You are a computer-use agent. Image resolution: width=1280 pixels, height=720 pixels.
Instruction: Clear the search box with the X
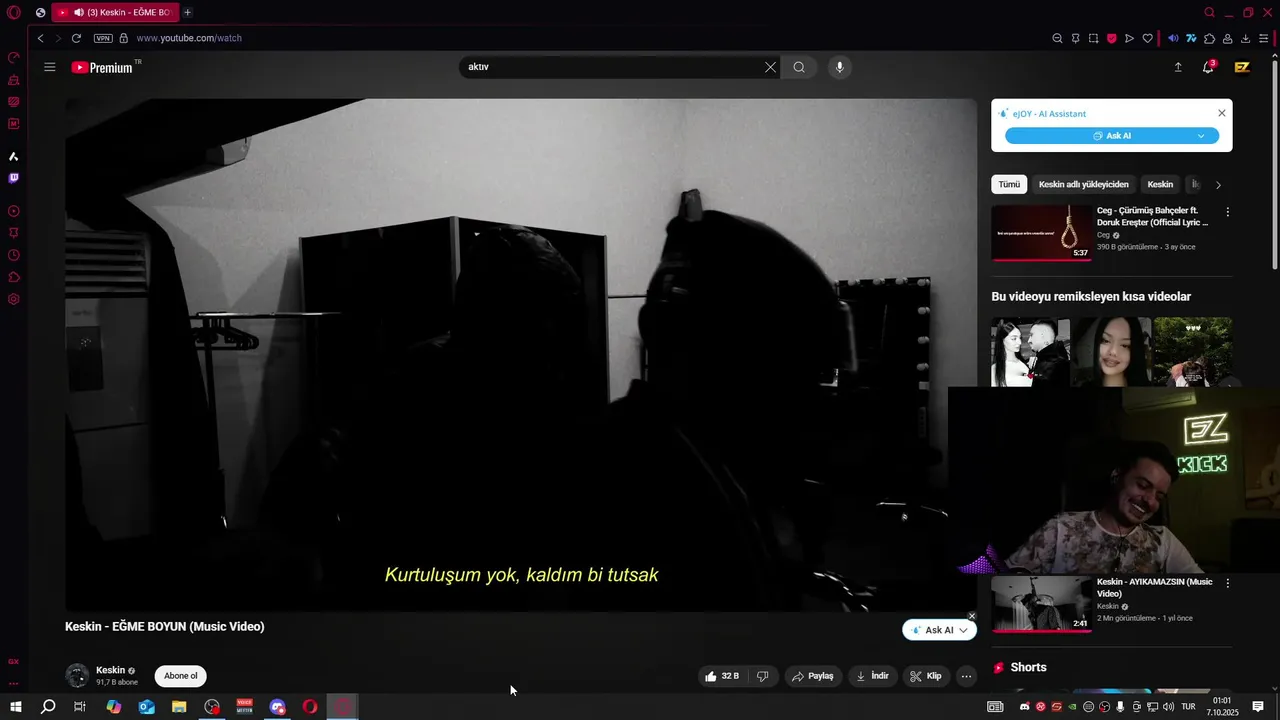point(770,67)
